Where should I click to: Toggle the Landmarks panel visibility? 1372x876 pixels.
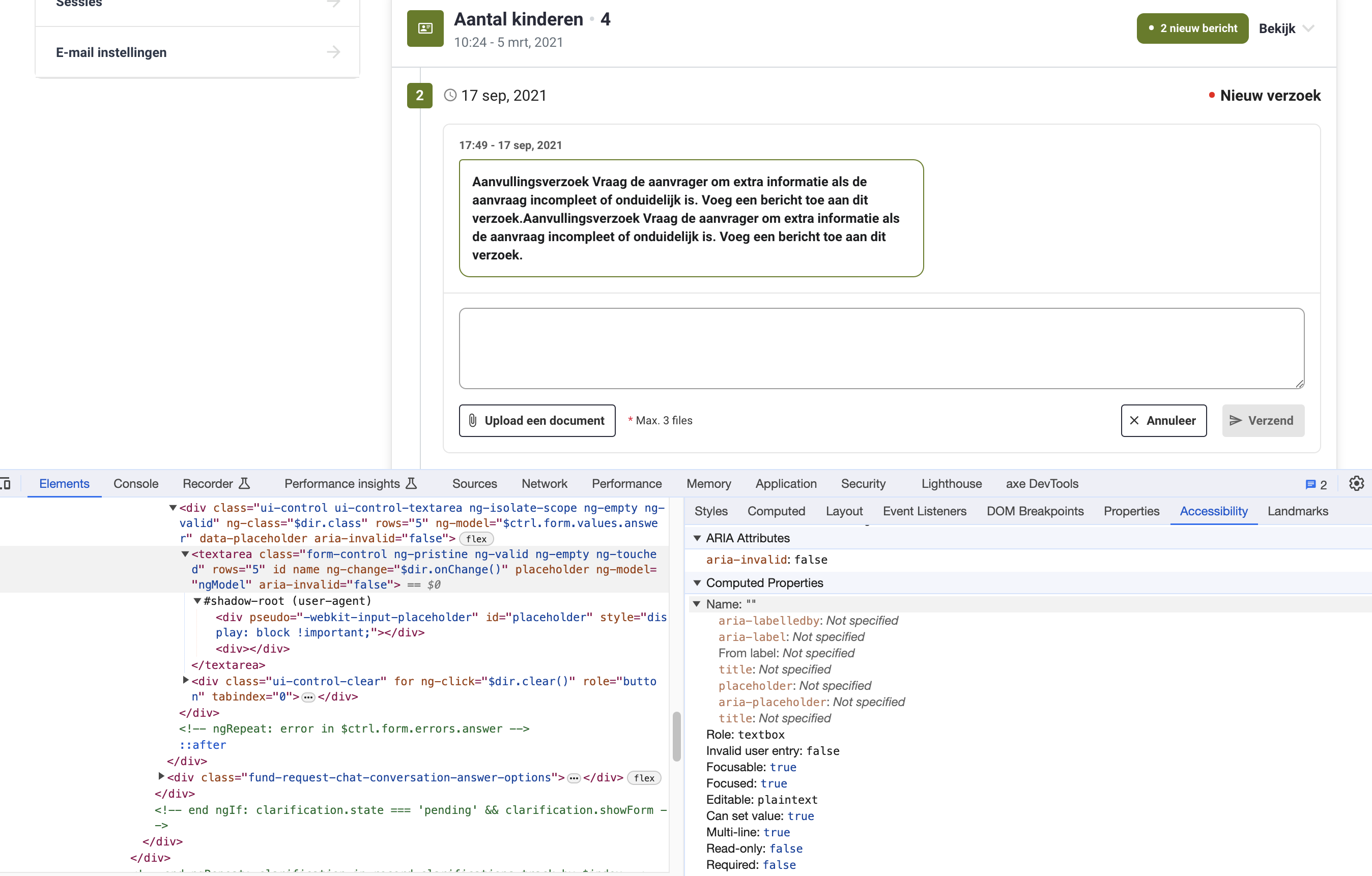(x=1298, y=511)
